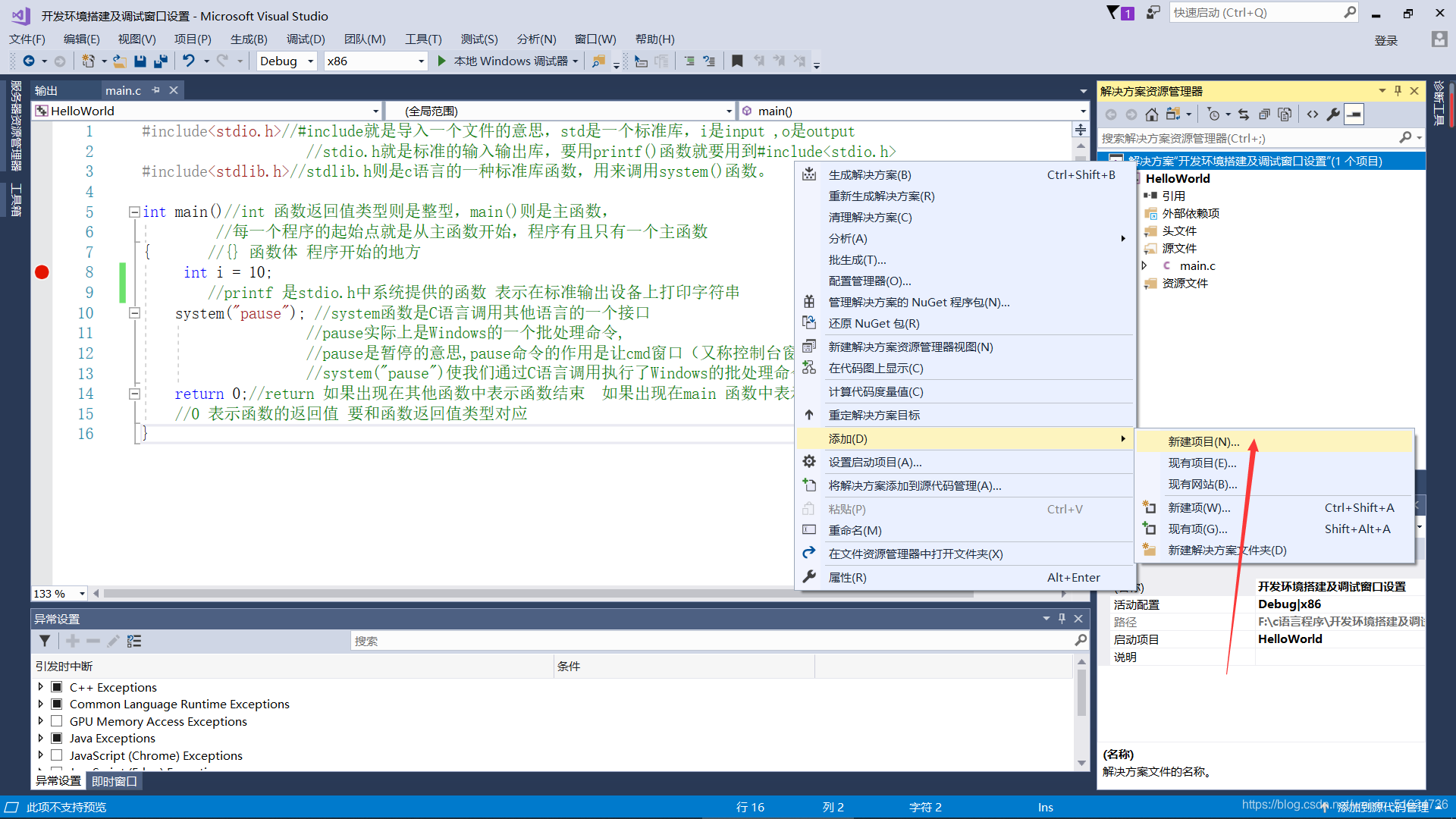The height and width of the screenshot is (819, 1456).
Task: Save the current file with the disk icon
Action: tap(140, 61)
